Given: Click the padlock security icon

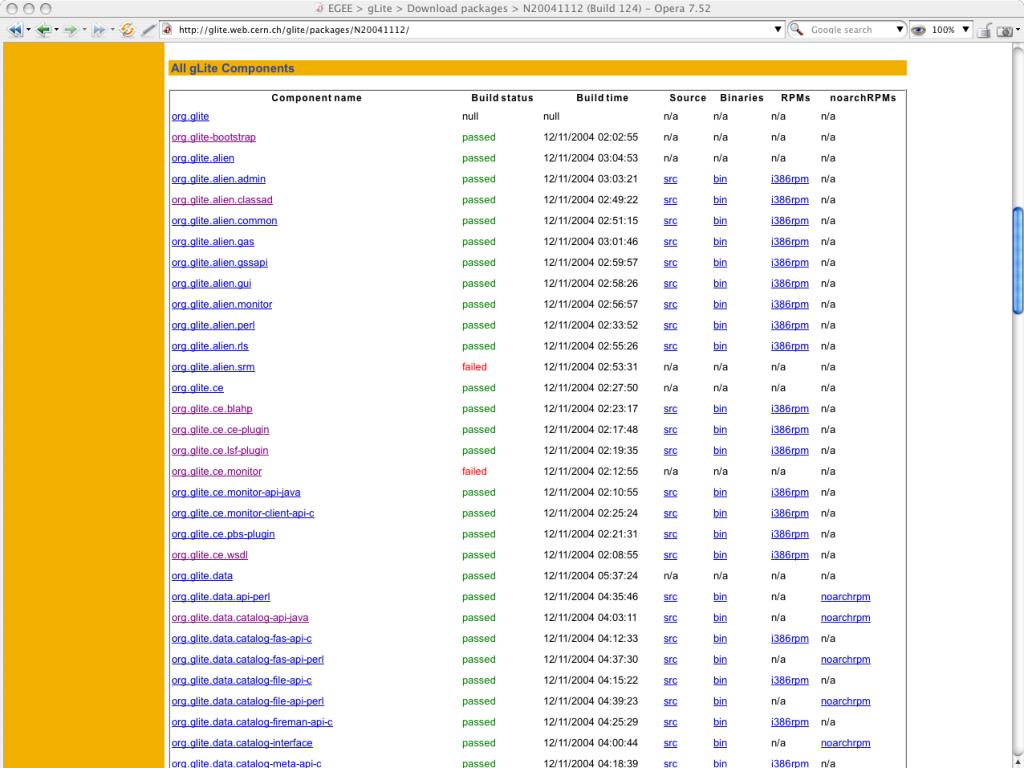Looking at the screenshot, I should click(x=985, y=29).
